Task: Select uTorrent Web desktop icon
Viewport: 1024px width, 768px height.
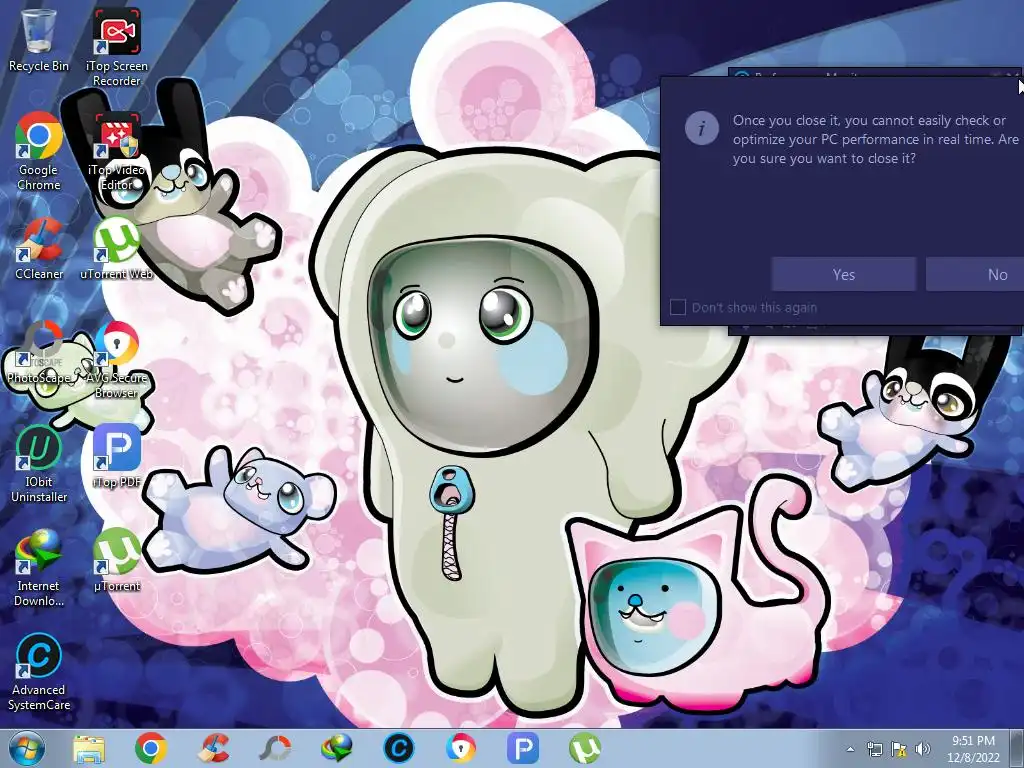Action: click(x=116, y=248)
